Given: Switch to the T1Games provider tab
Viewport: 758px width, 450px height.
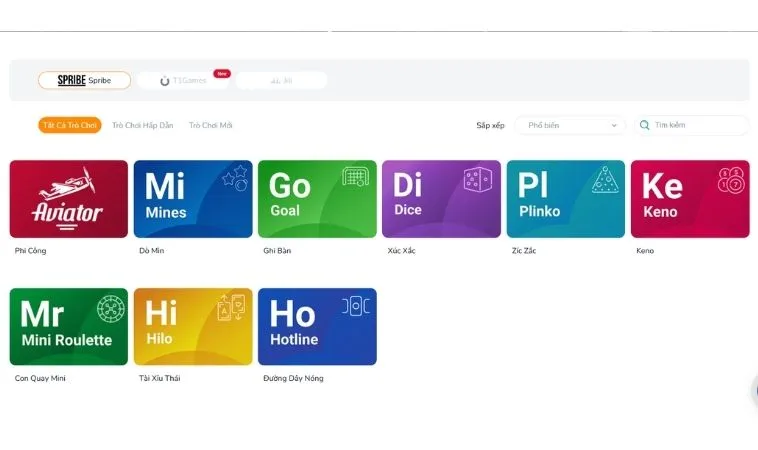Looking at the screenshot, I should coord(184,80).
